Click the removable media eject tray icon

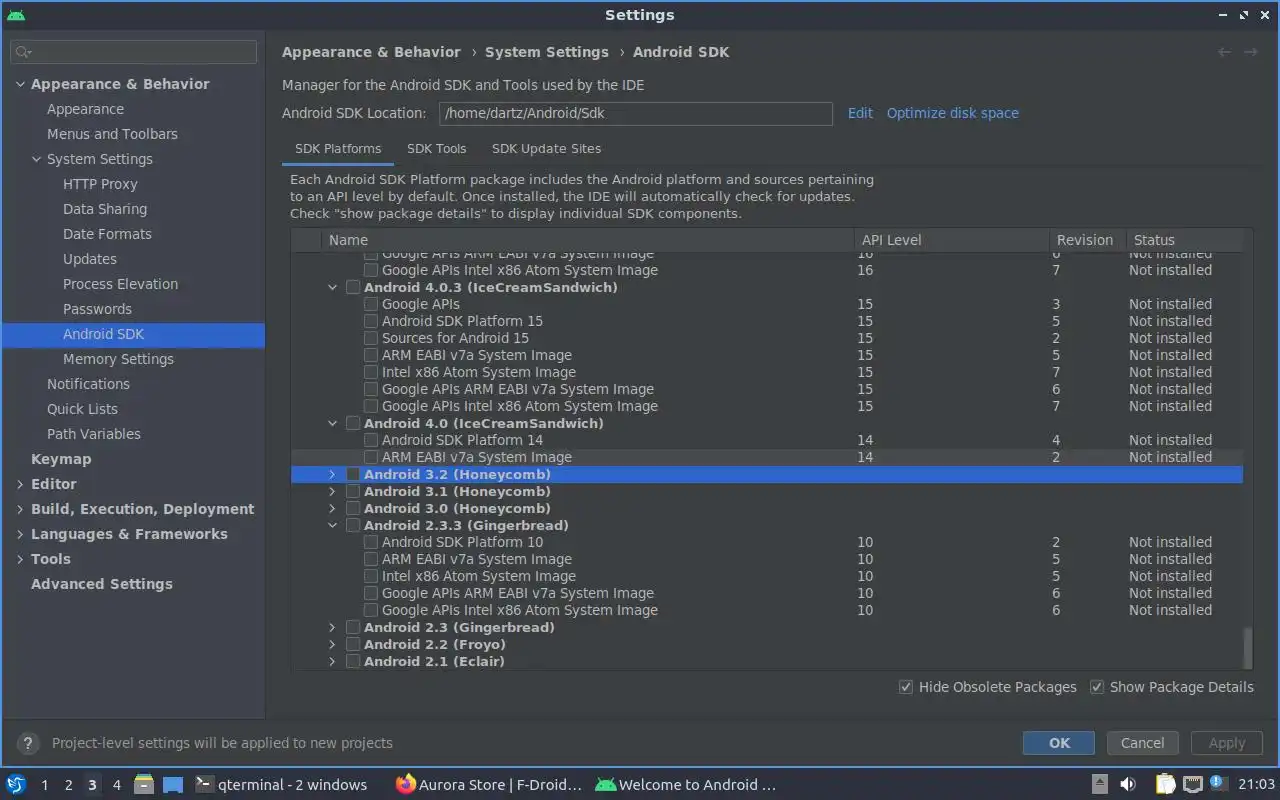pyautogui.click(x=1099, y=785)
